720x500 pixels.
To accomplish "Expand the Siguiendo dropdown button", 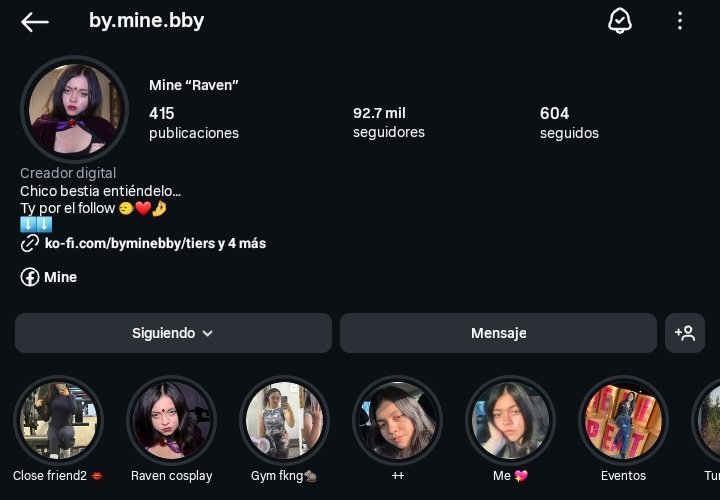I will pyautogui.click(x=173, y=333).
